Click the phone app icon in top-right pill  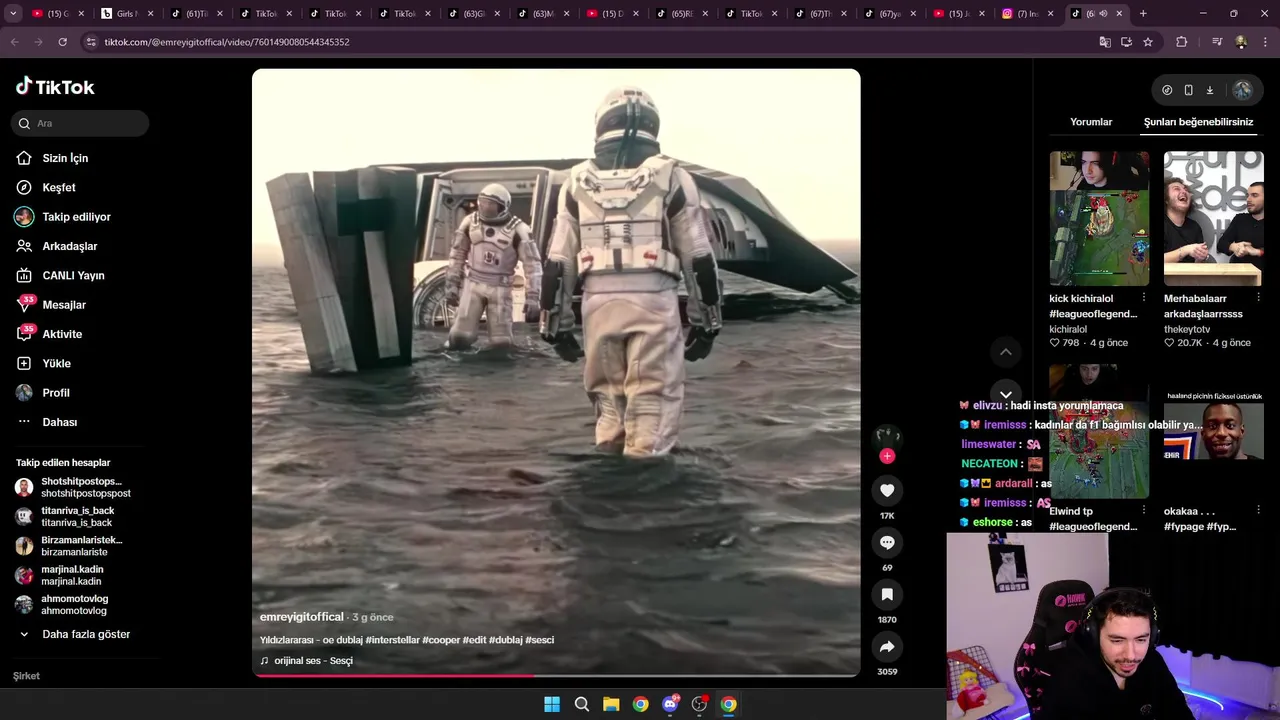(1188, 90)
